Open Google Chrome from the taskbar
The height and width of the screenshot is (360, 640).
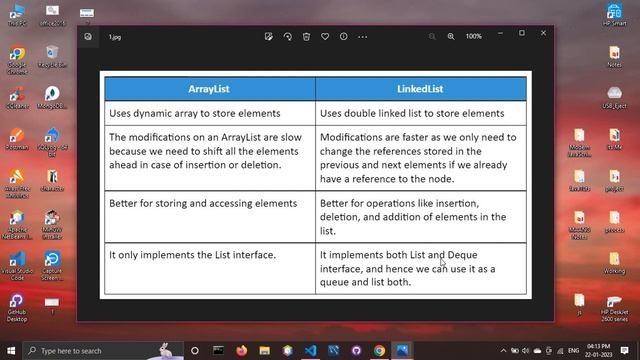(x=379, y=351)
